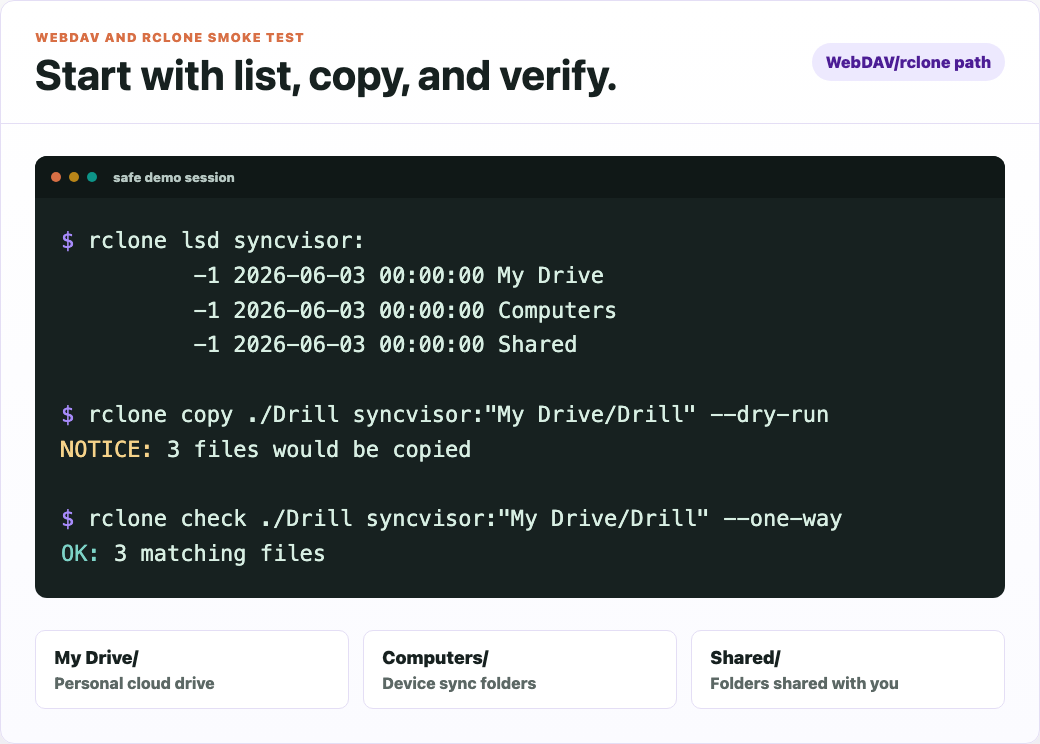This screenshot has width=1040, height=744.
Task: Click the purple $ prompt before rclone check
Action: 68,519
